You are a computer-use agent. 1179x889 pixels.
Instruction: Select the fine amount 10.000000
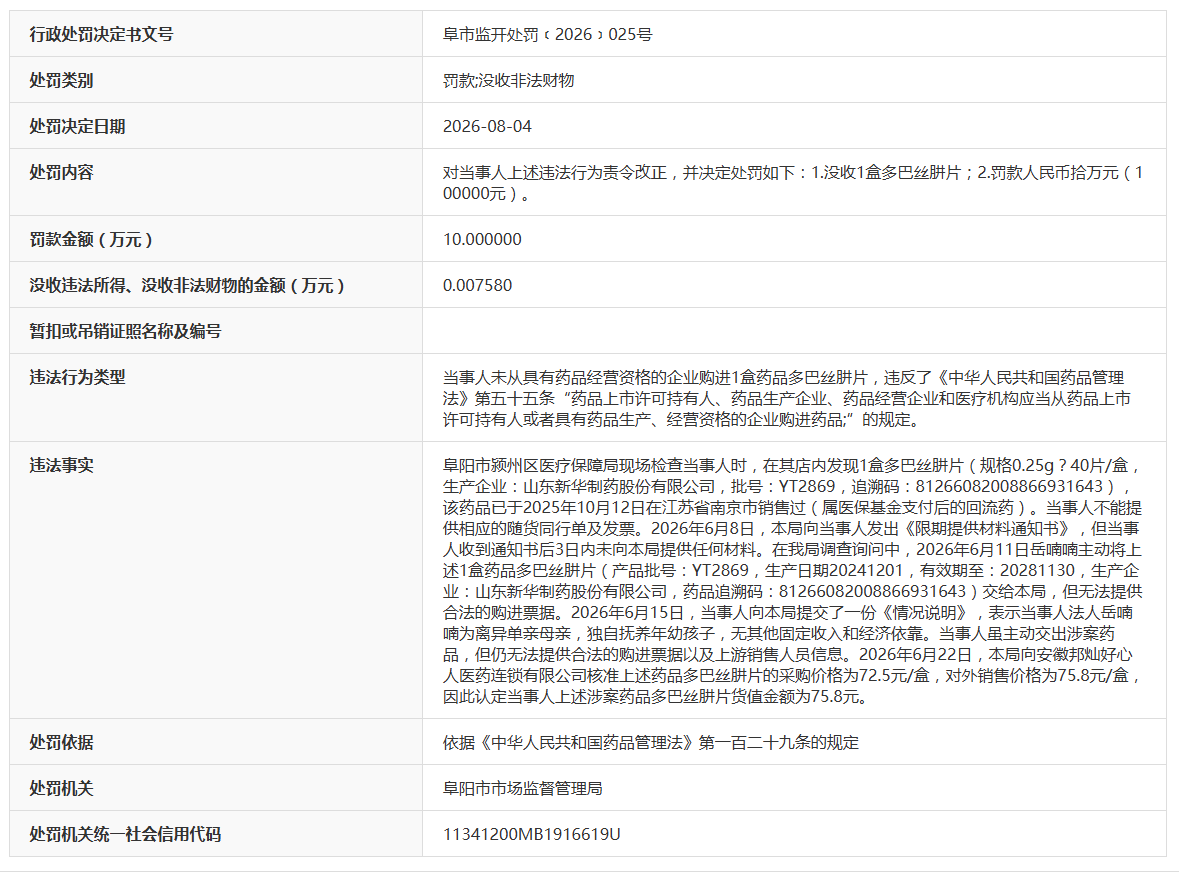482,240
